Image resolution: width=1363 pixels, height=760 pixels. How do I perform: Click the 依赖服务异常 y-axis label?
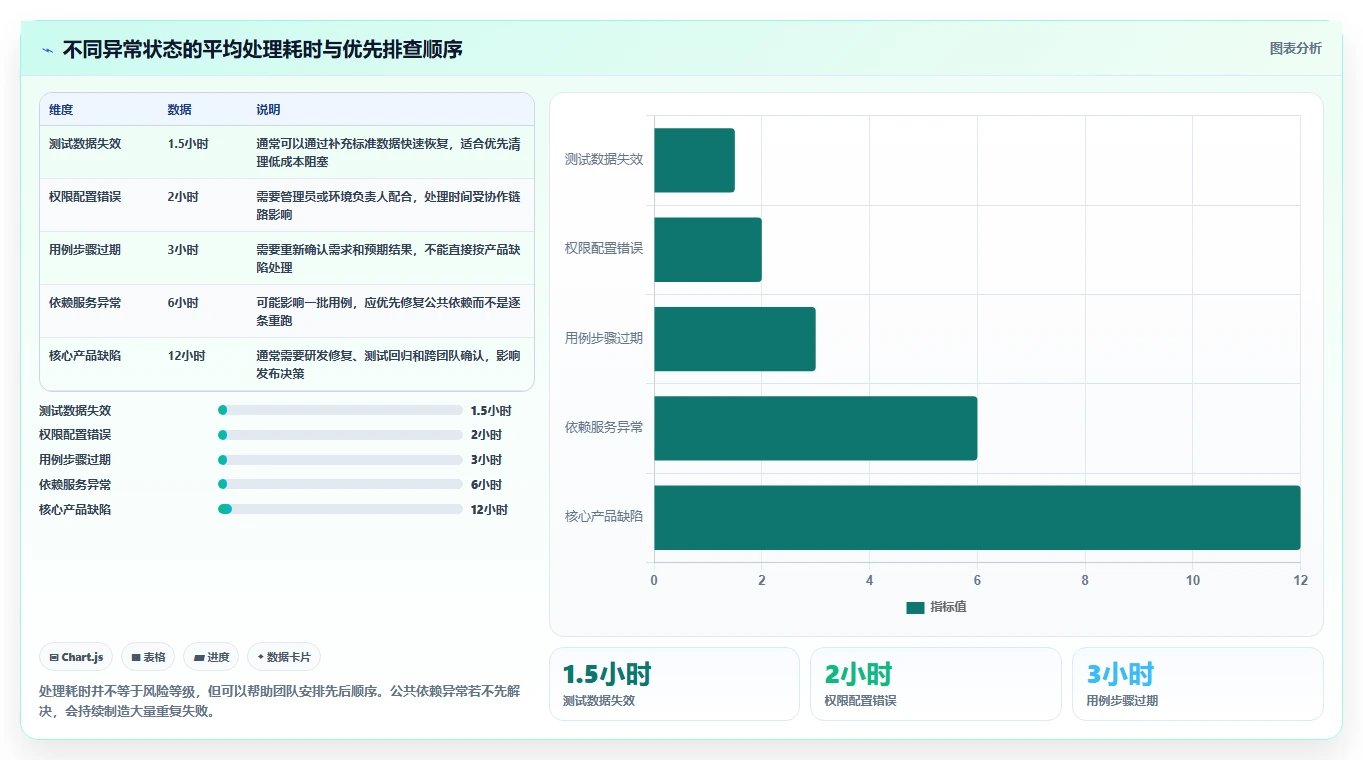click(604, 428)
